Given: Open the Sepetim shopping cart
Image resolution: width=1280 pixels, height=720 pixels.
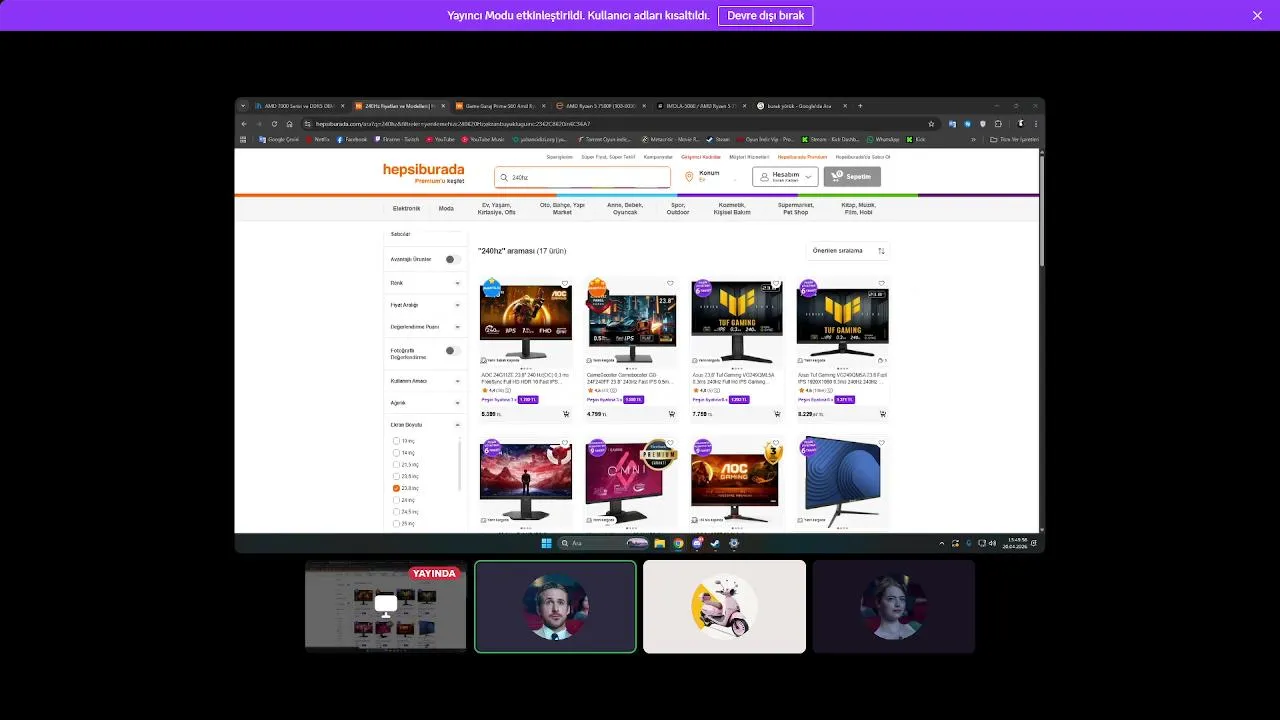Looking at the screenshot, I should coord(852,177).
